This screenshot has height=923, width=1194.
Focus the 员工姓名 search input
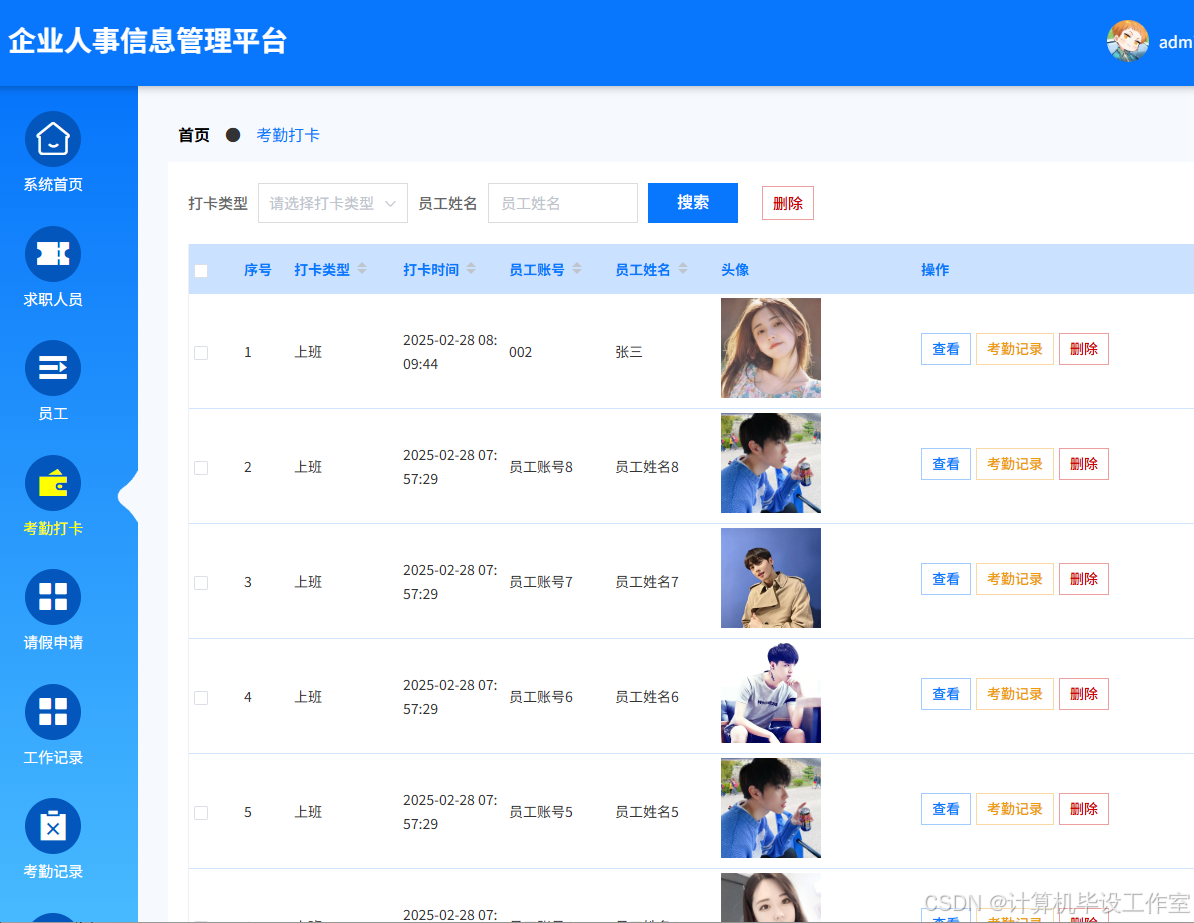(x=563, y=203)
